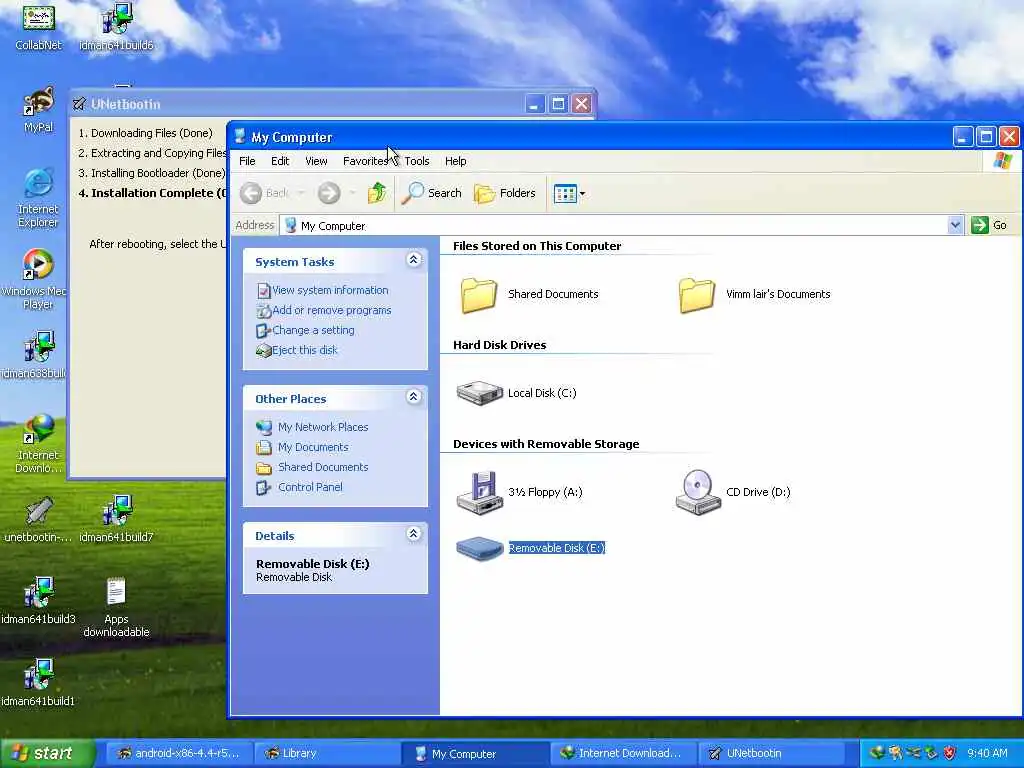Image resolution: width=1024 pixels, height=768 pixels.
Task: Select the idman641build7 desktop icon
Action: pos(116,519)
